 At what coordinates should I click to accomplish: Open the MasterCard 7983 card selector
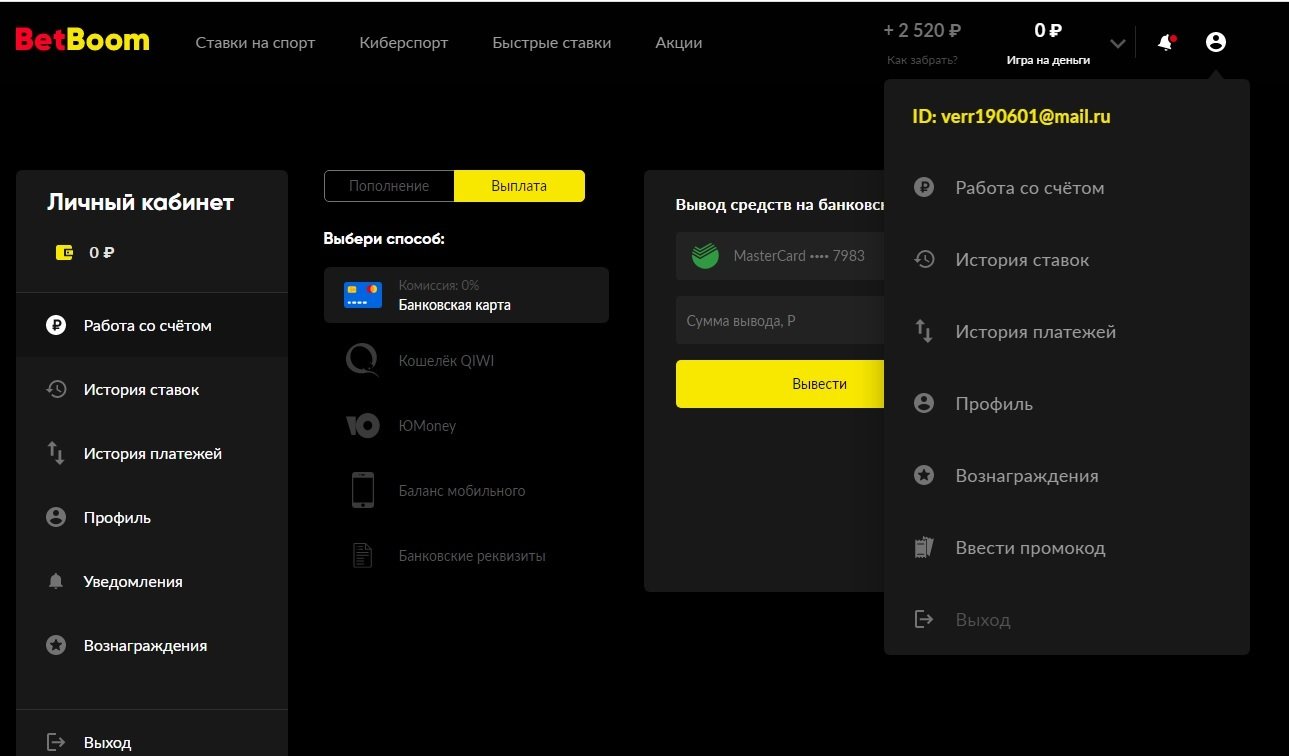[780, 256]
